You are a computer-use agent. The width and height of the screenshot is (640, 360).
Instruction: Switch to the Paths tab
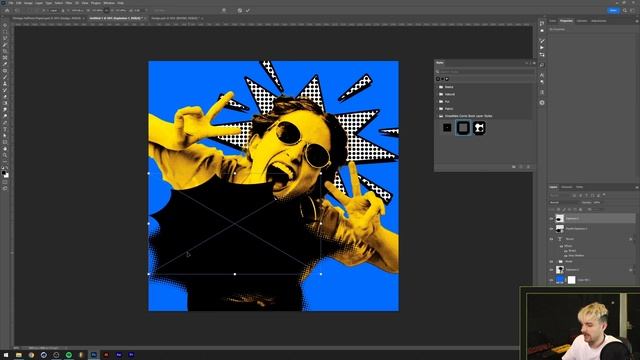coord(580,187)
